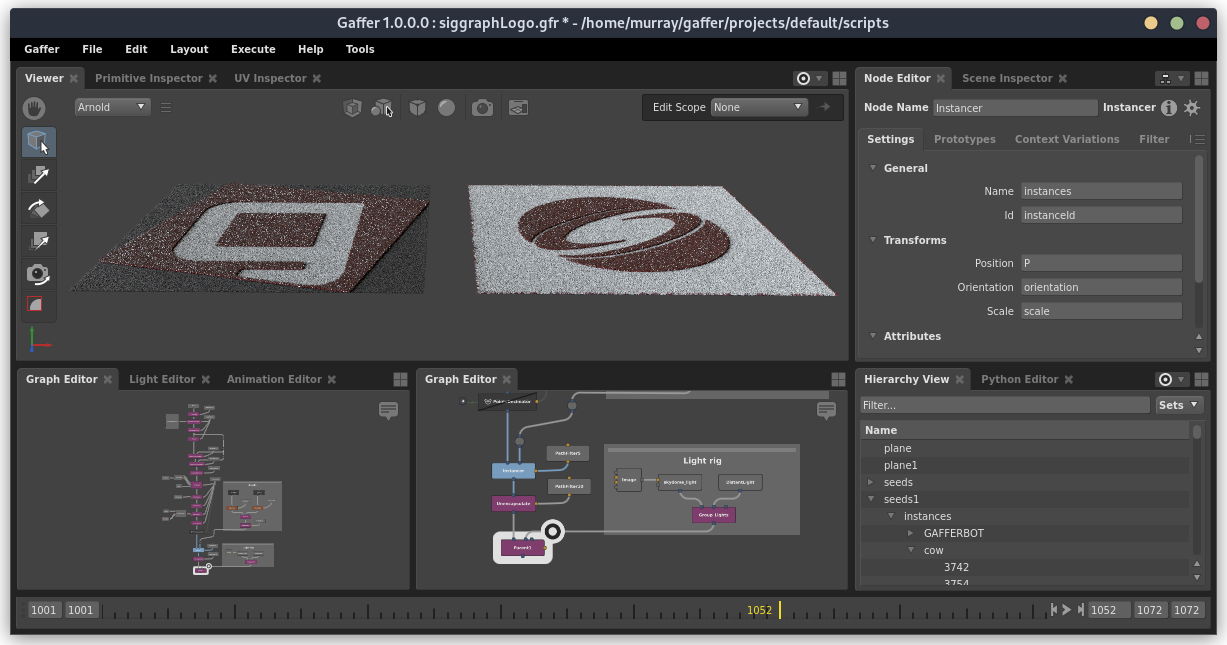Select the Instancer node in Graph Editor
Screen dimensions: 1227x645
(x=514, y=470)
